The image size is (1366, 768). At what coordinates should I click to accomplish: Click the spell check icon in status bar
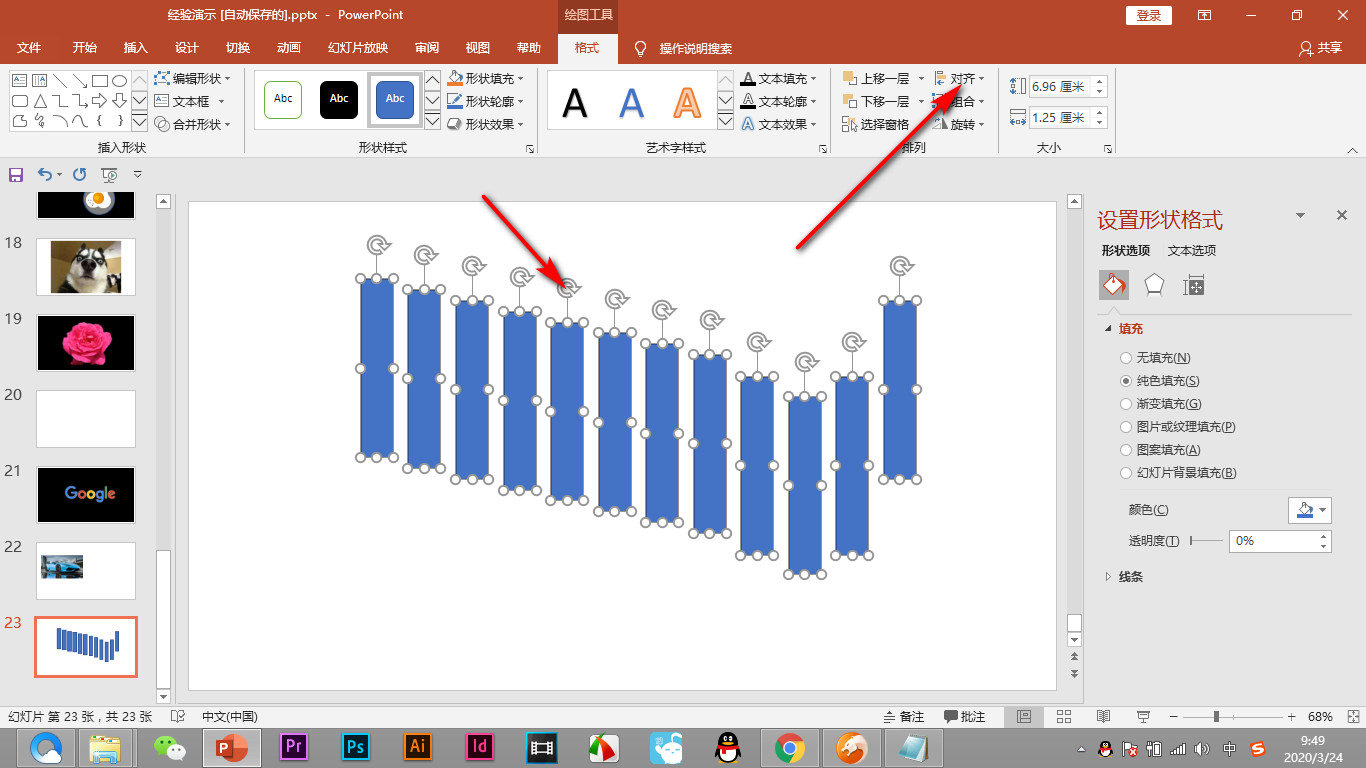click(178, 717)
